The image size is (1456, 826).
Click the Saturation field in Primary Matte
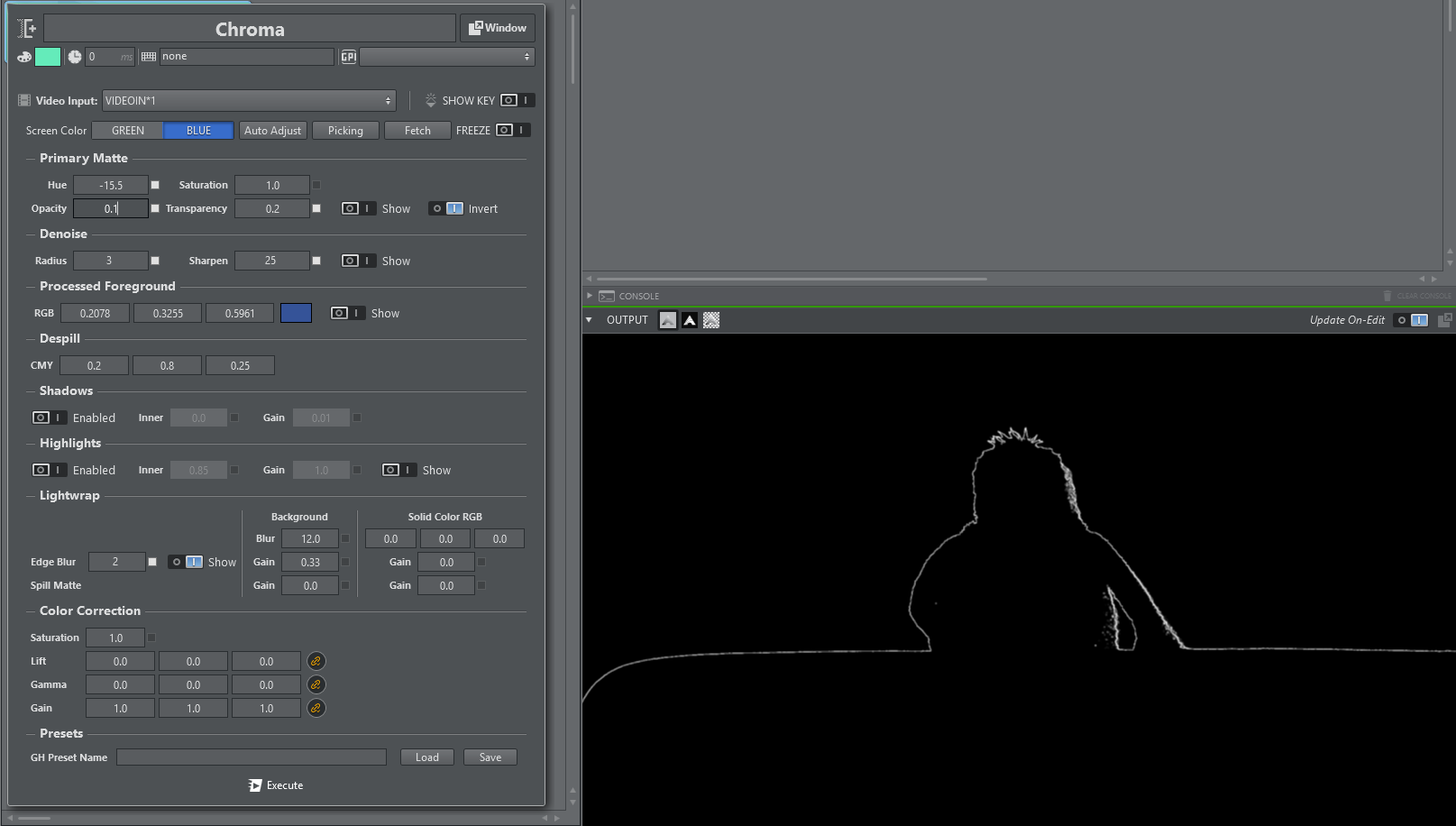tap(272, 185)
